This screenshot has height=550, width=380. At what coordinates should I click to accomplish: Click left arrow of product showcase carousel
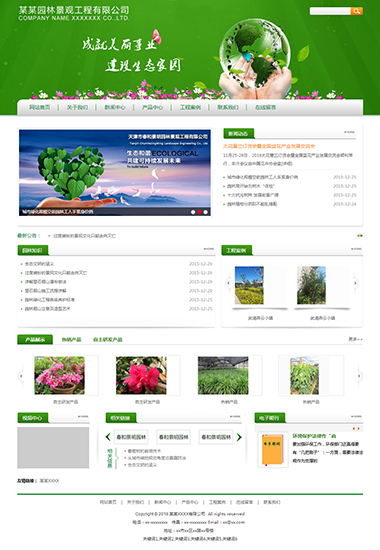[x=21, y=376]
